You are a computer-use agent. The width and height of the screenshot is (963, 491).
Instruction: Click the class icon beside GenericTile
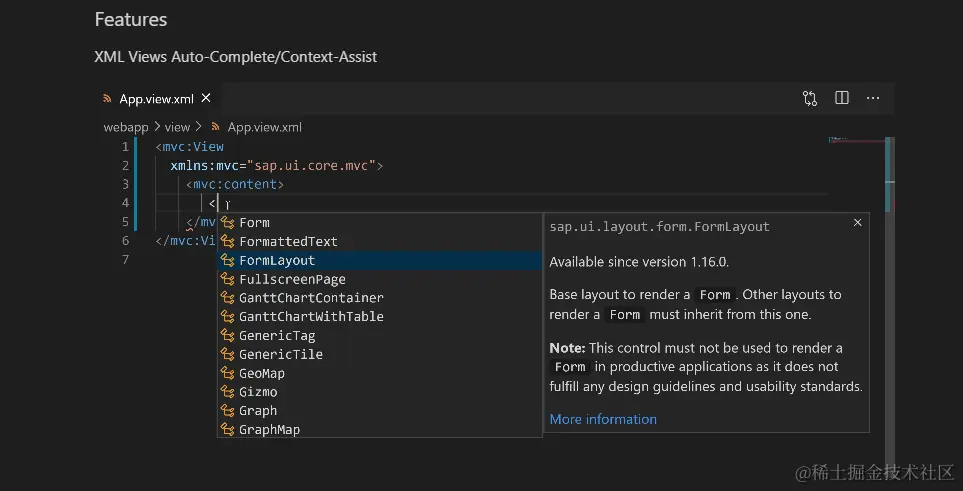click(x=228, y=354)
